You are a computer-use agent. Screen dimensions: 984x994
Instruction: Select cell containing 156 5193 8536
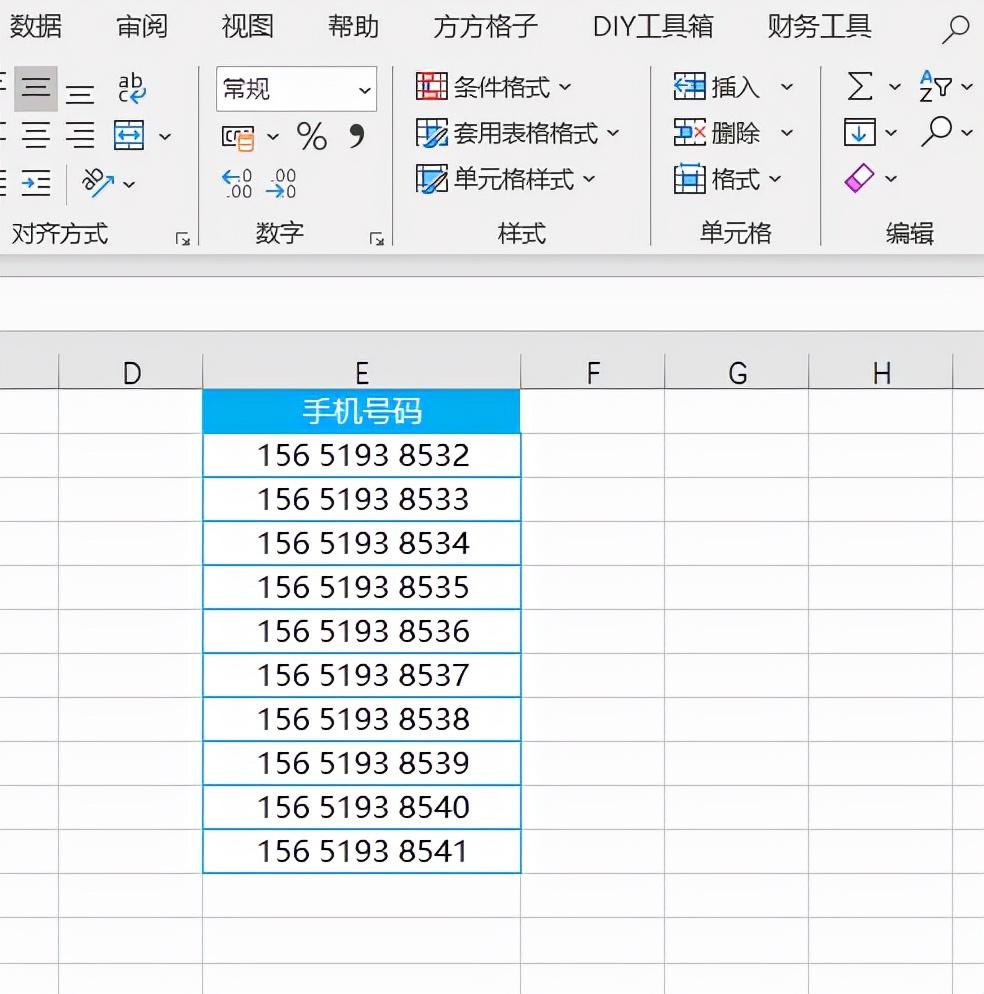[362, 631]
